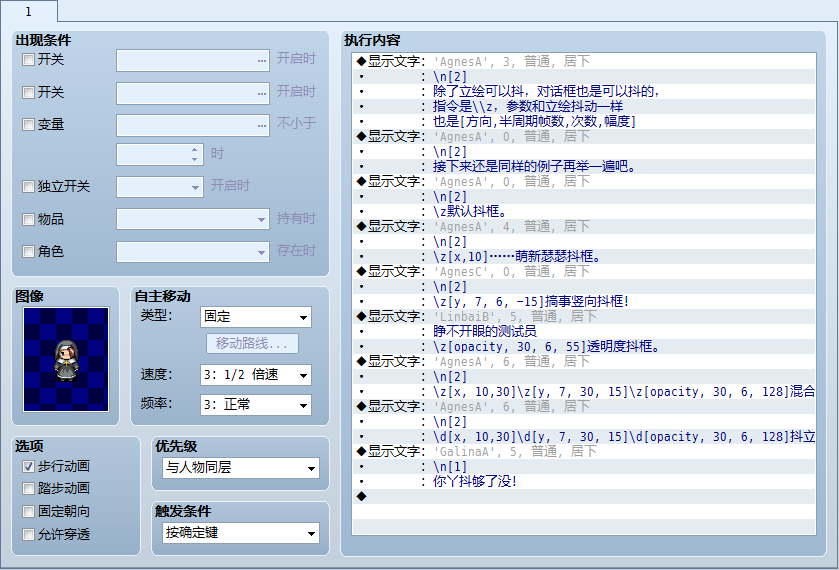Viewport: 839px width, 570px height.
Task: Check the 允许穿透 option
Action: point(28,534)
